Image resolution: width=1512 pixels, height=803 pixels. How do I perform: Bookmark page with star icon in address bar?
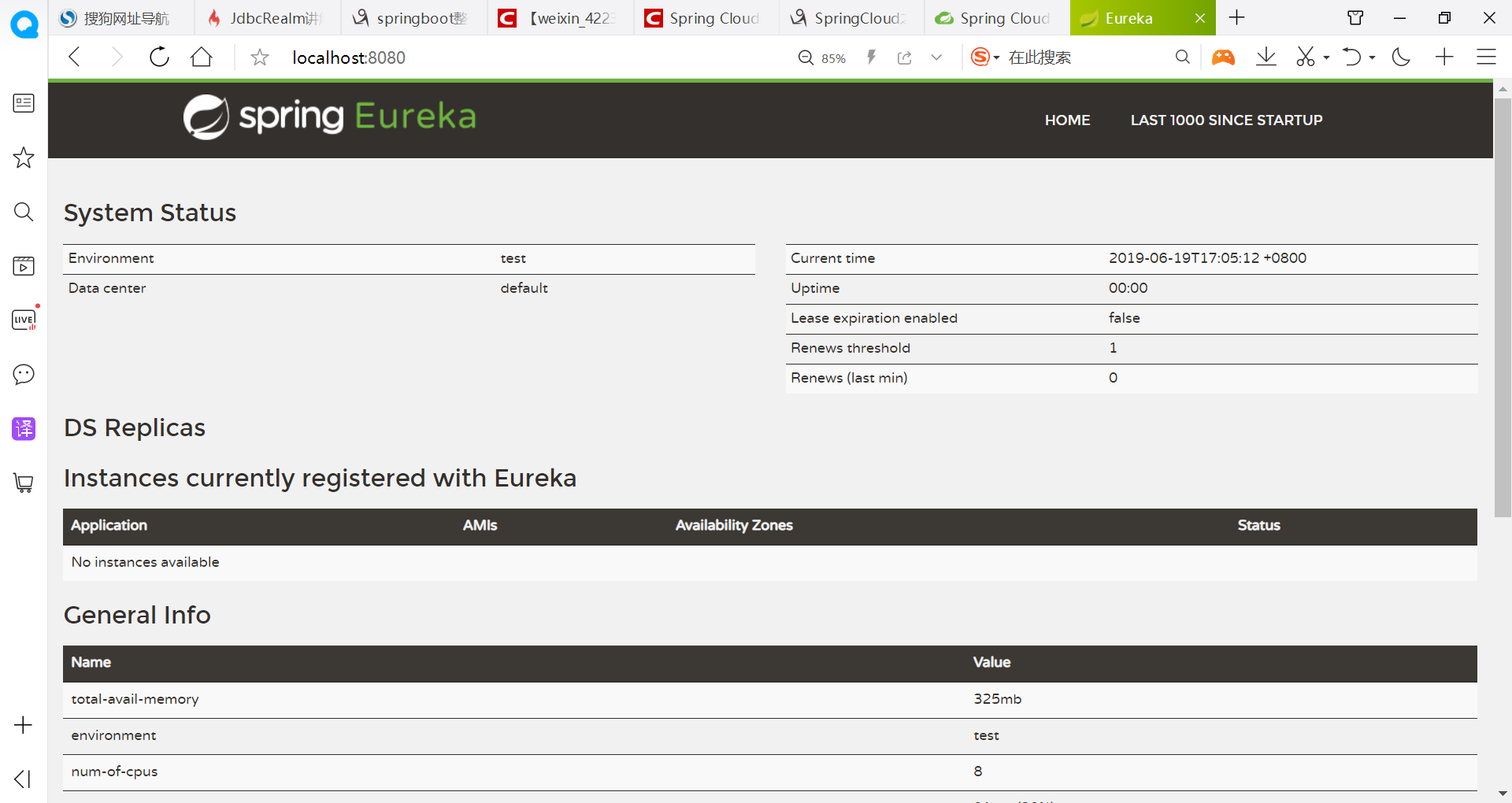[x=260, y=57]
